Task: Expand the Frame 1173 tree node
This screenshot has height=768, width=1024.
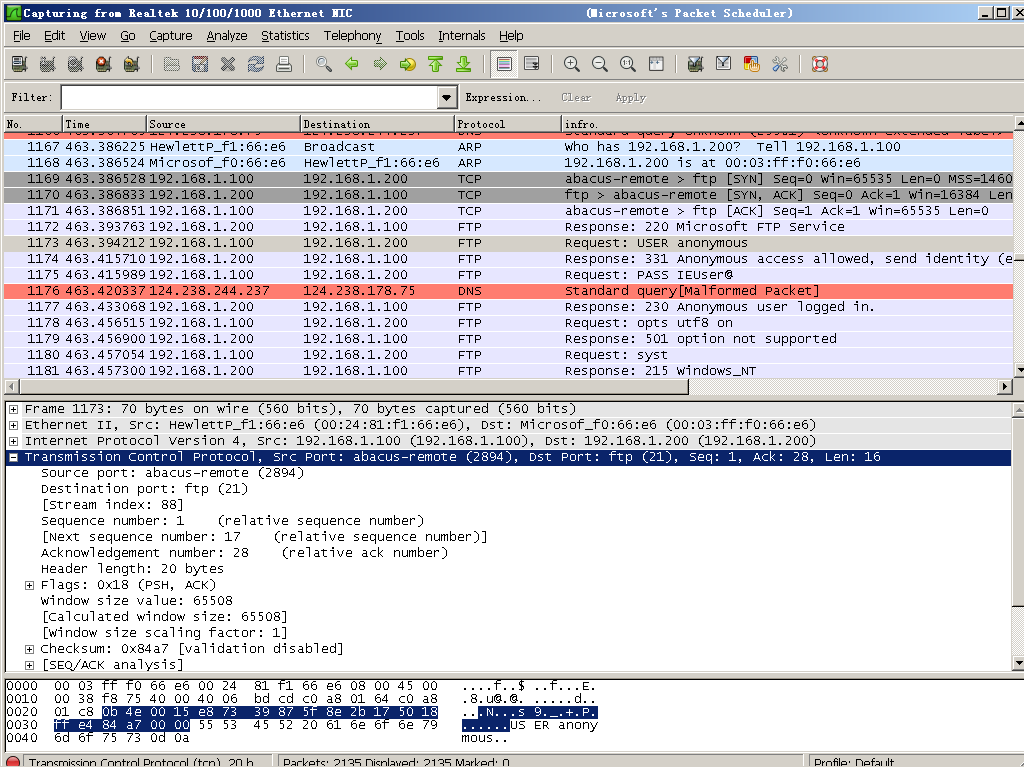Action: [x=13, y=409]
